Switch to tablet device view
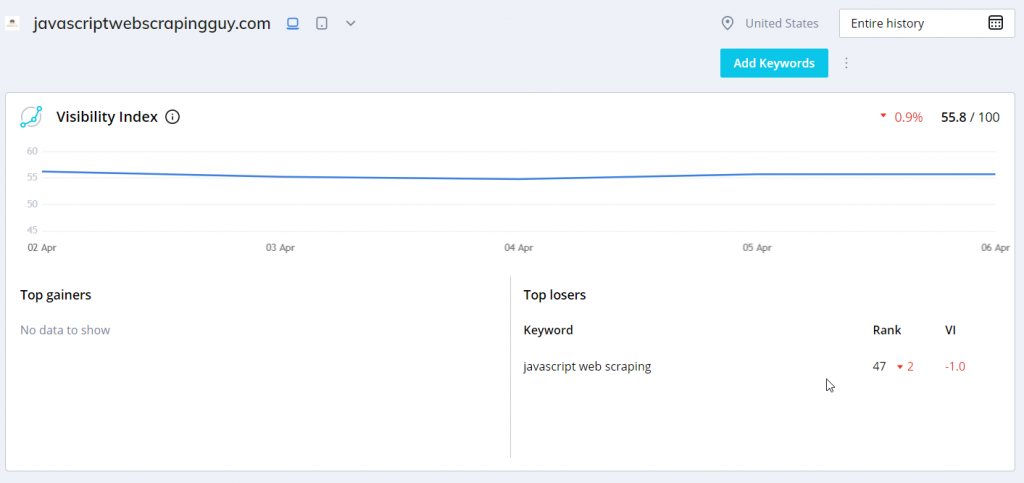Screen dimensions: 1024x483 [321, 23]
